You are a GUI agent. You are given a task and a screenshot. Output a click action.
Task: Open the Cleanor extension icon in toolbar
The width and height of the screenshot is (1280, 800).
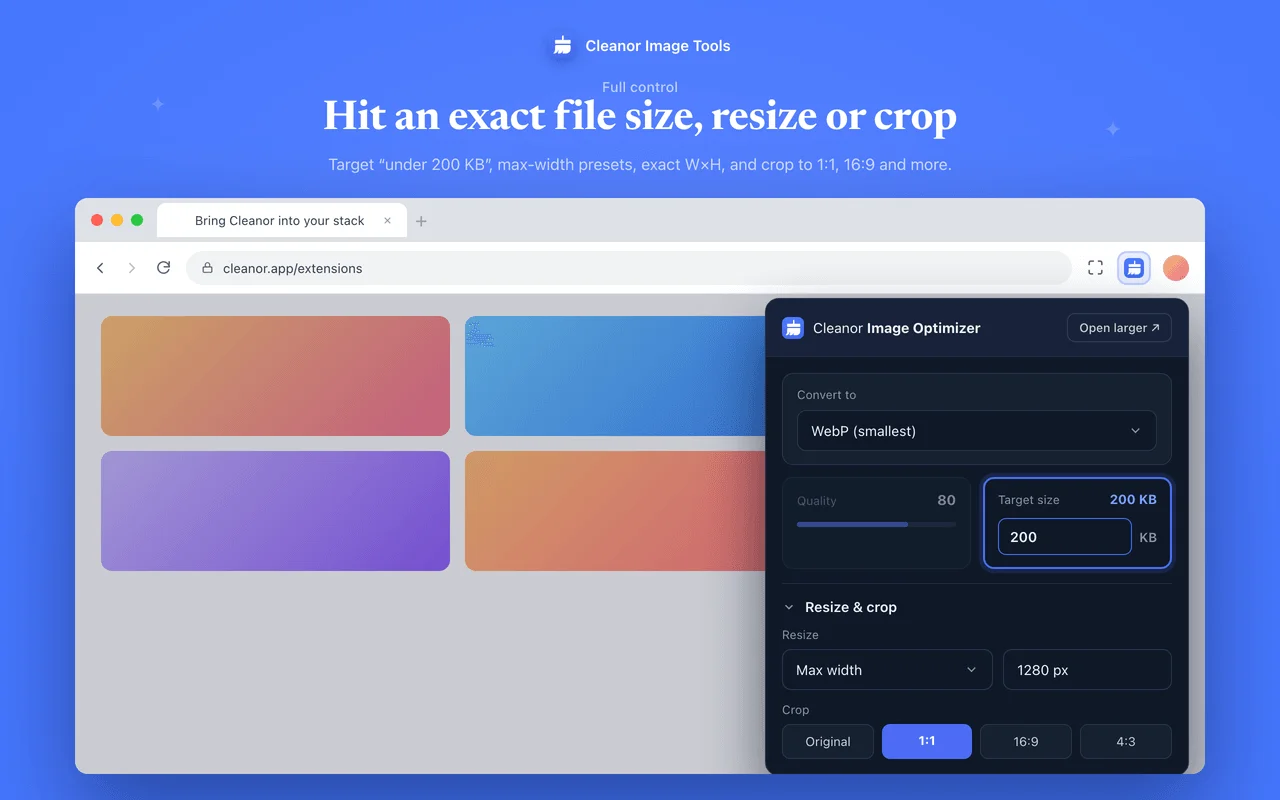point(1134,268)
